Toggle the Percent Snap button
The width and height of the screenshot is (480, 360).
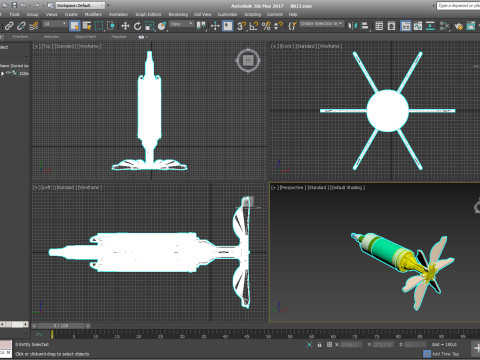coord(266,26)
